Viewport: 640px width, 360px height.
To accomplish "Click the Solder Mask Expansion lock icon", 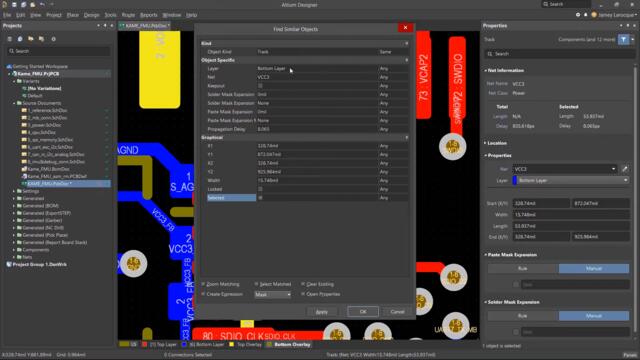I will [x=516, y=332].
